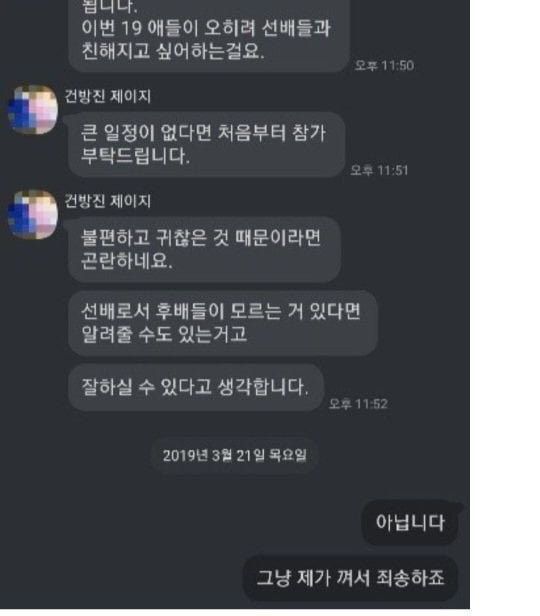
Task: Select message 잘하실 수 있다고 생각합니다
Action: click(x=196, y=387)
